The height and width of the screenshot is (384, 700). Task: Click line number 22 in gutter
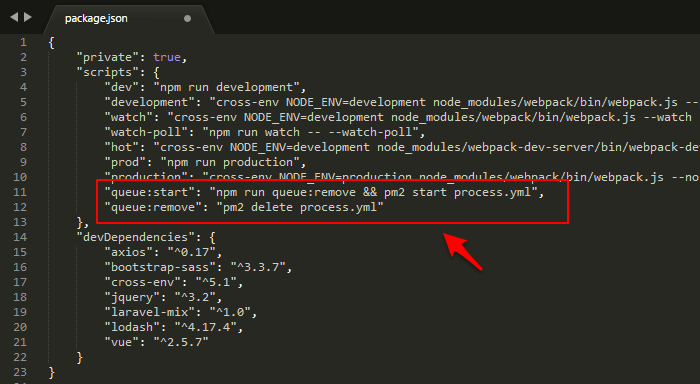pos(20,357)
